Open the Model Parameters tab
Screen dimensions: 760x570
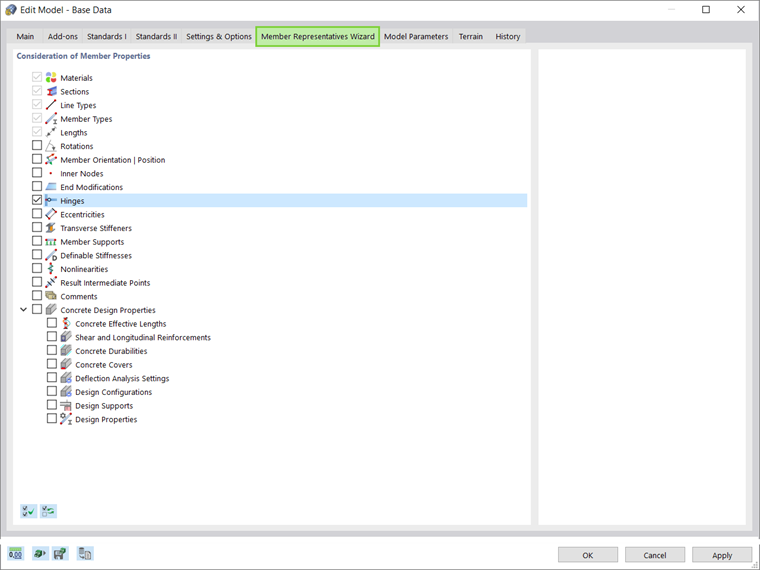pos(416,36)
